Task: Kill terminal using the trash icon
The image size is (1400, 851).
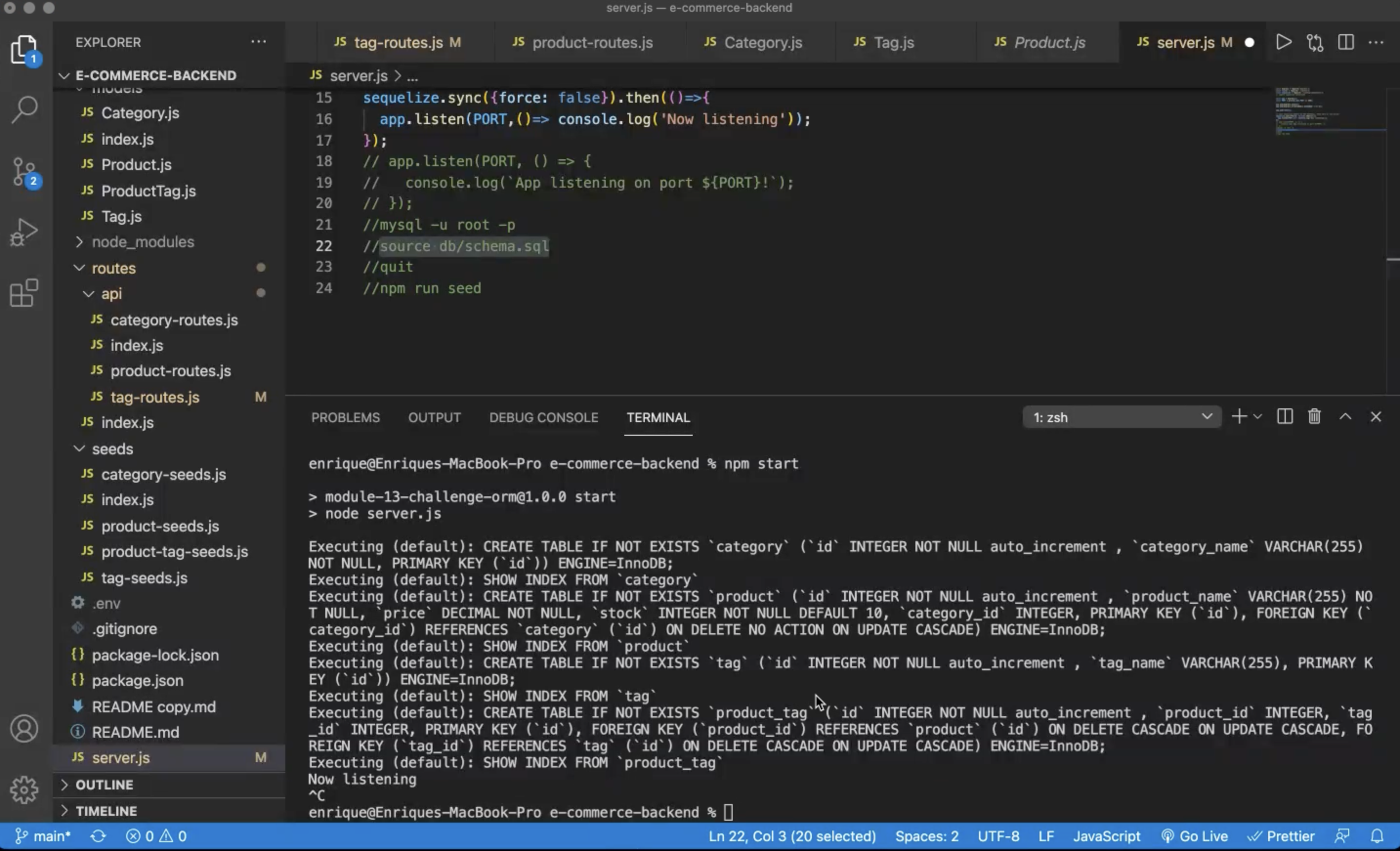Action: click(1314, 417)
